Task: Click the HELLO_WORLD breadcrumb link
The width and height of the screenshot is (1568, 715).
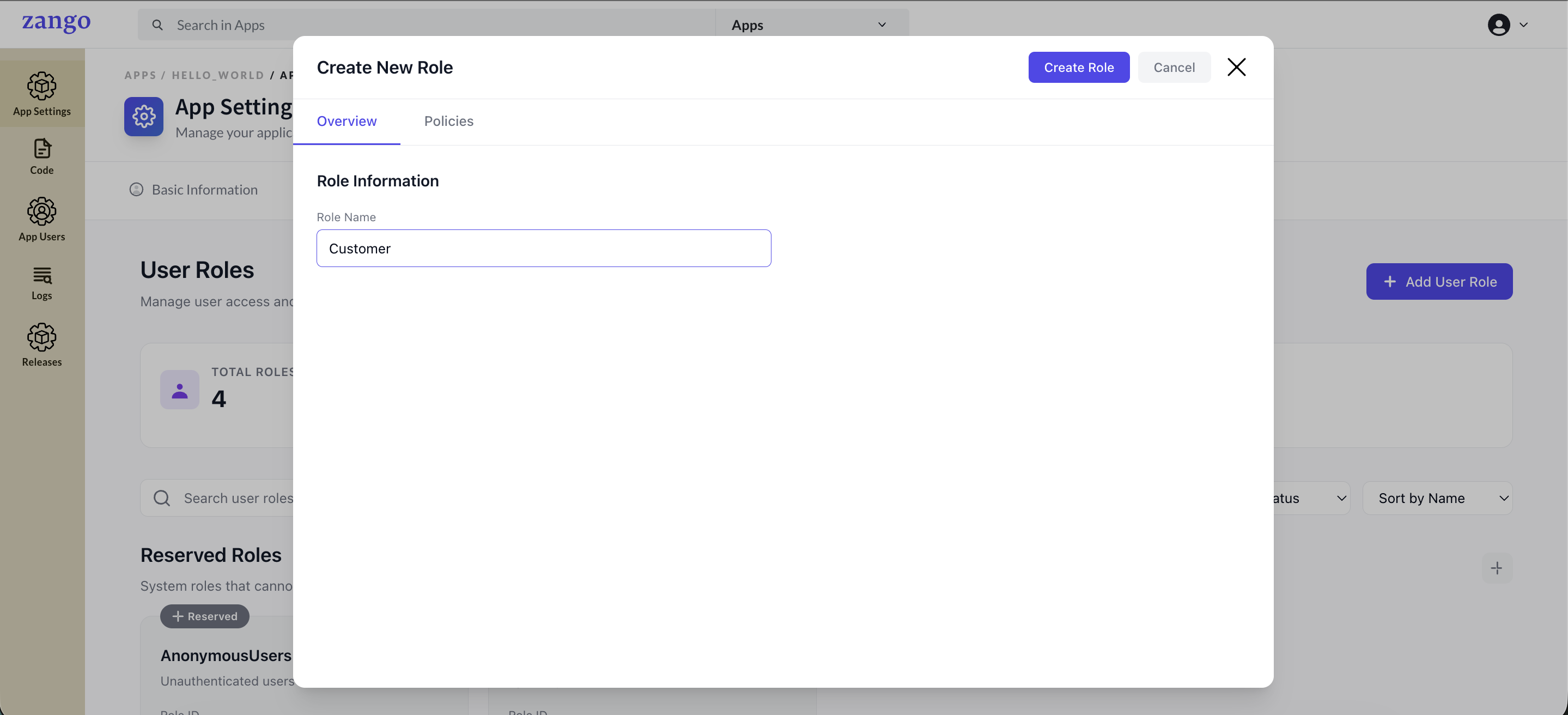Action: pos(218,75)
